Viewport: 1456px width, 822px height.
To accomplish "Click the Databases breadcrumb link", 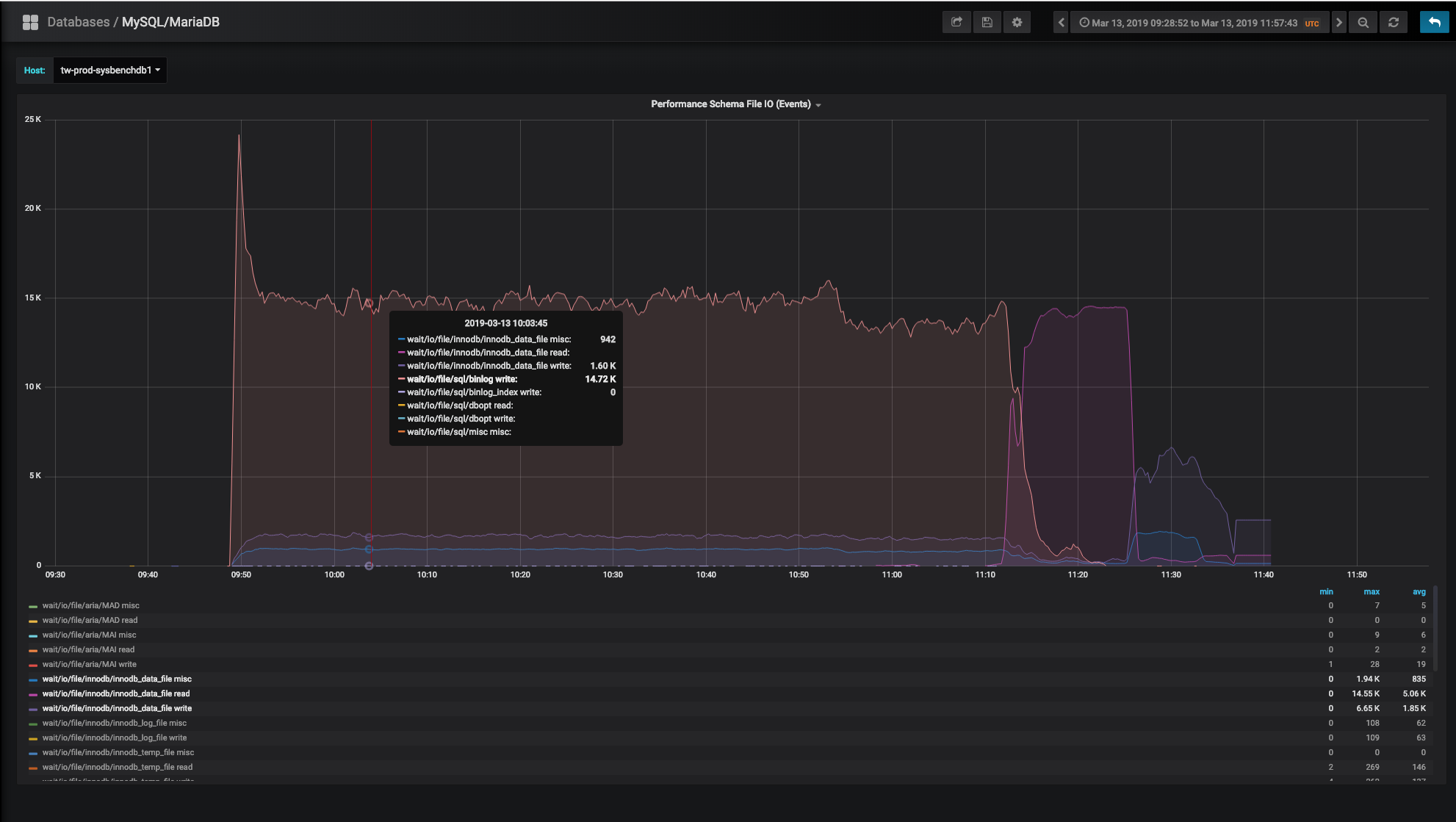I will [x=78, y=22].
